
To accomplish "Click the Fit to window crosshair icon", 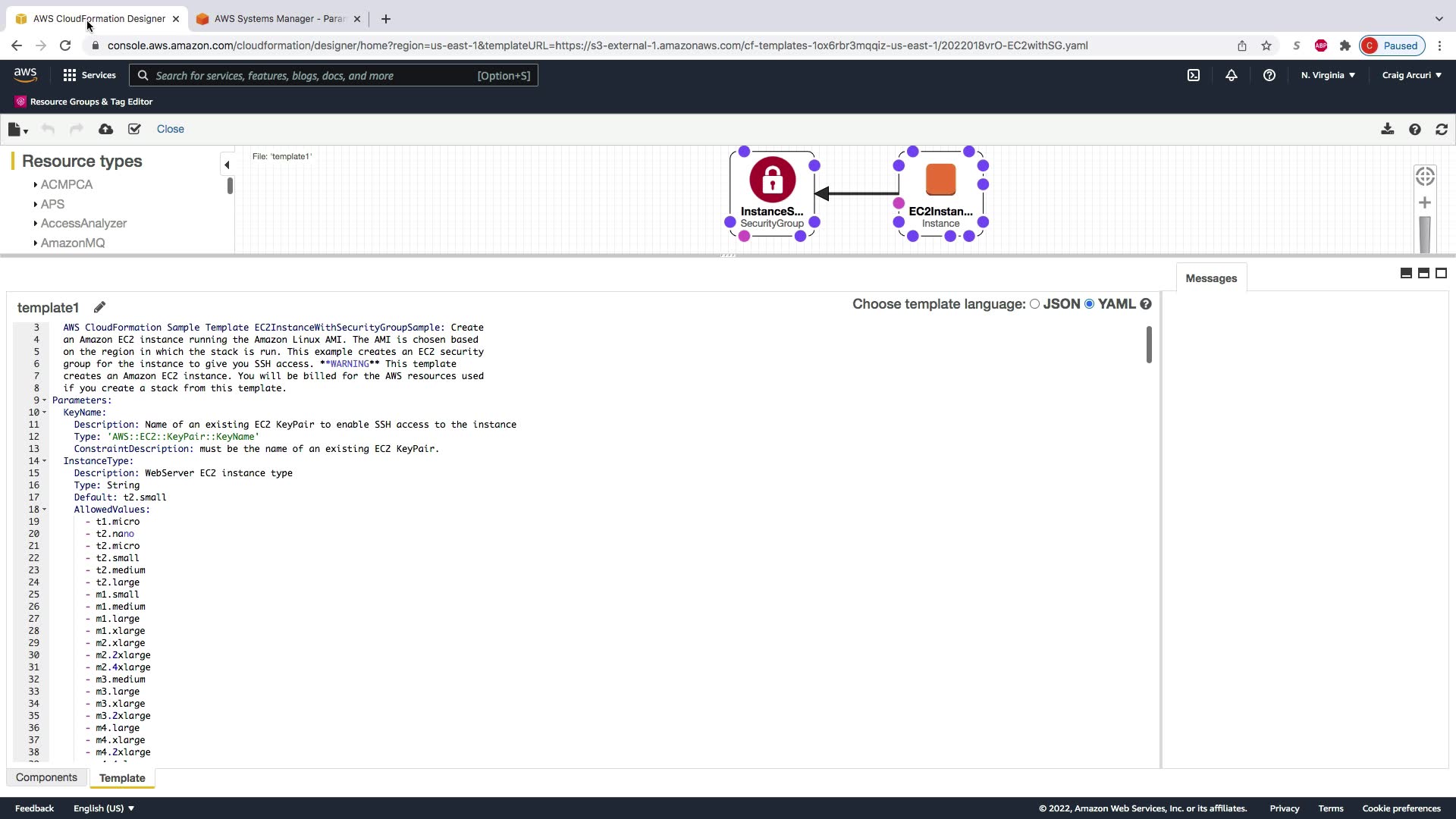I will click(1425, 176).
